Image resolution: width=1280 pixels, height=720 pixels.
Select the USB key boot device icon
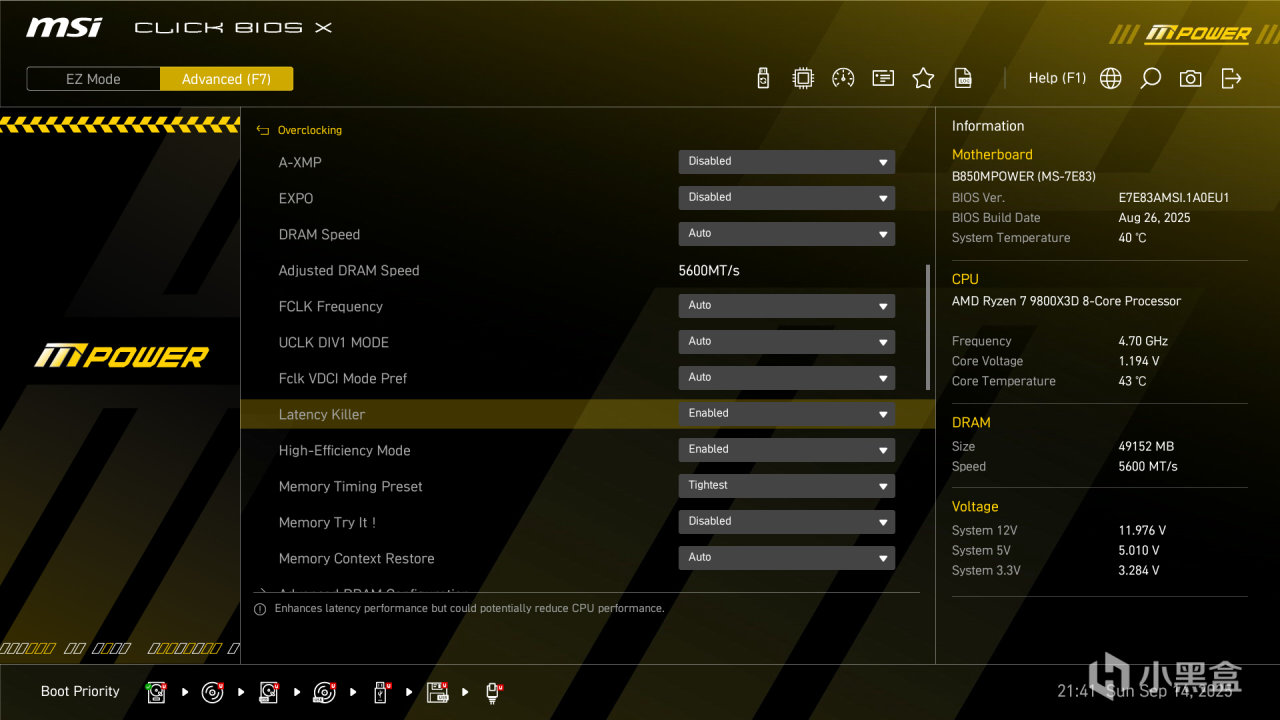click(381, 692)
